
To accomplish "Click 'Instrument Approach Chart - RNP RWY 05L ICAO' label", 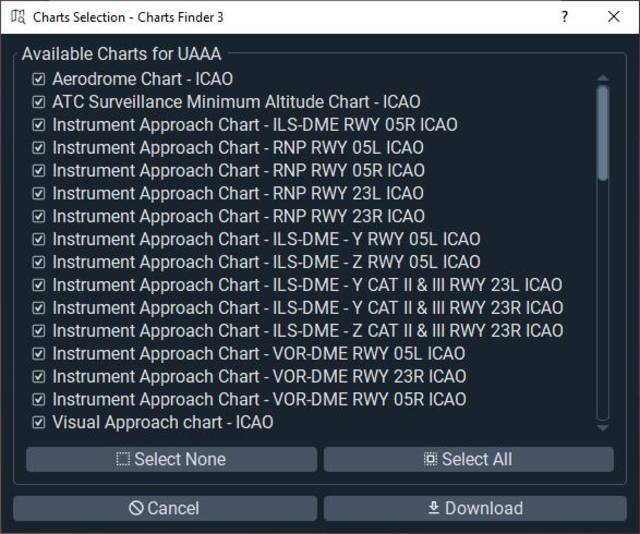I will point(238,147).
